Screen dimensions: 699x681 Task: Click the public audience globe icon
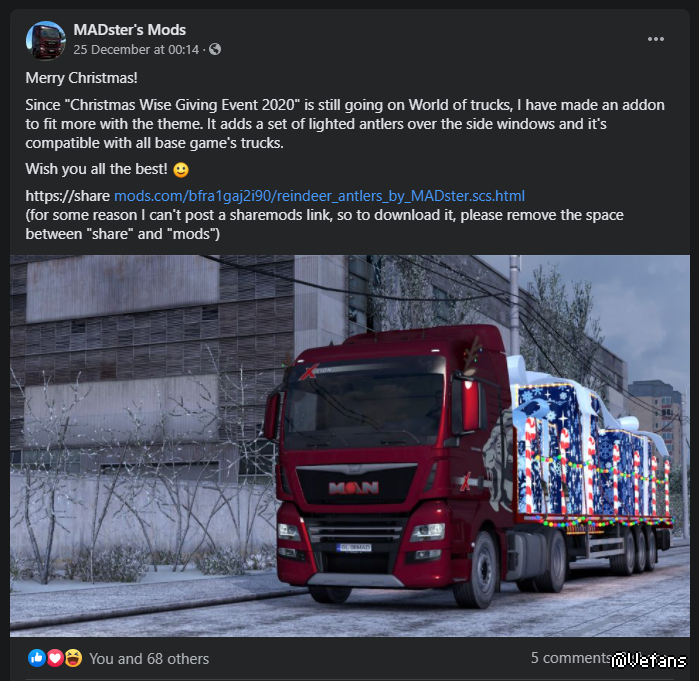215,49
